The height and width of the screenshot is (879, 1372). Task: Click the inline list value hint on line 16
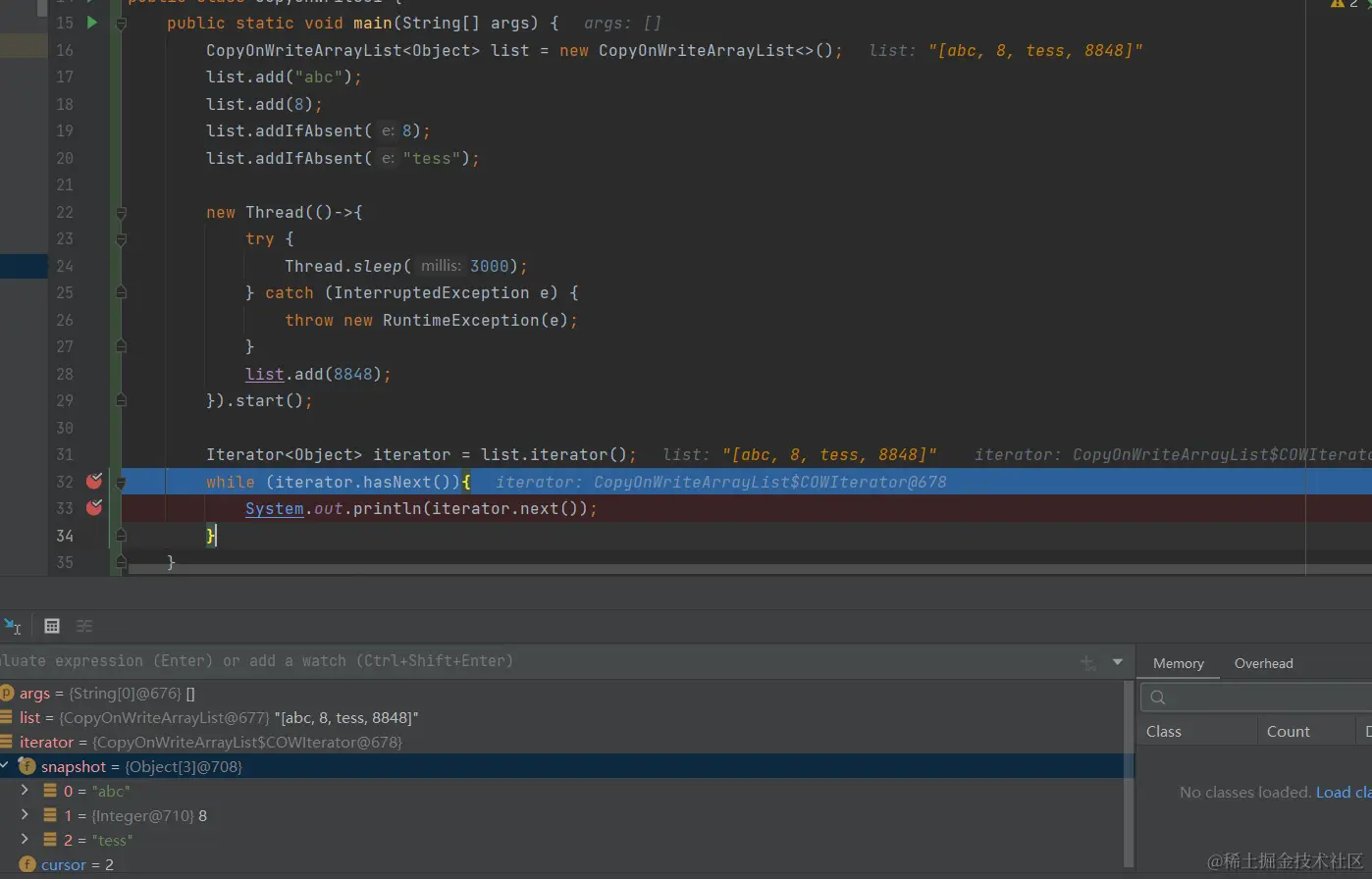pos(1006,50)
